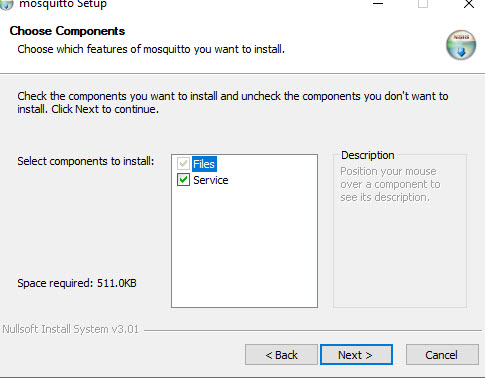Click the greyed Files component checkbox
This screenshot has height=378, width=485.
click(x=183, y=164)
